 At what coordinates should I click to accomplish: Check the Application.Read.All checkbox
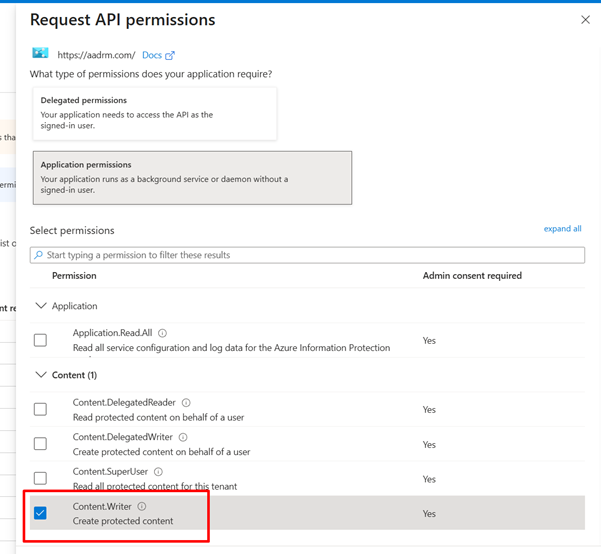click(40, 340)
